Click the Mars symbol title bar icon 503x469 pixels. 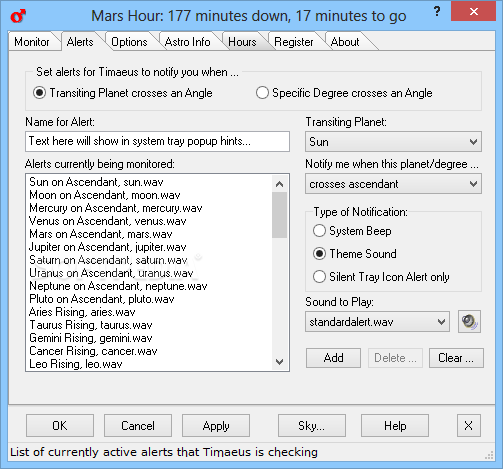tap(18, 16)
